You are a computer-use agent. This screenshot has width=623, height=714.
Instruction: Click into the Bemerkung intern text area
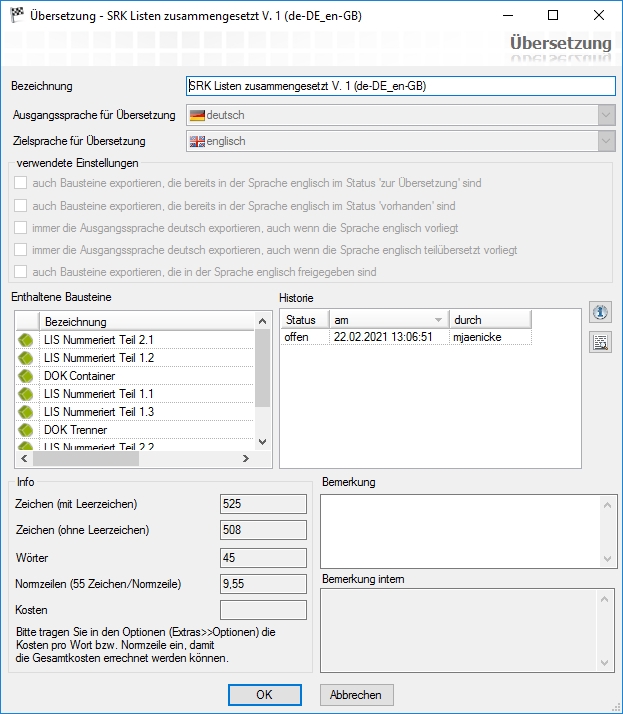click(x=459, y=631)
